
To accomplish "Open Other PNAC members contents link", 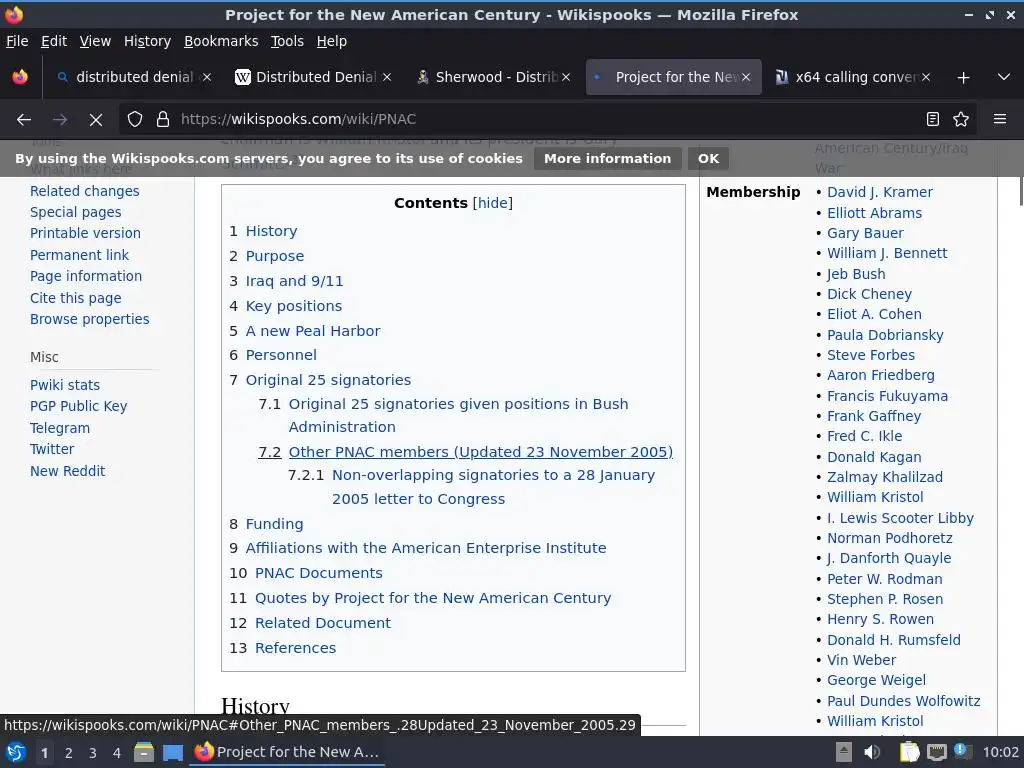I will coord(480,452).
